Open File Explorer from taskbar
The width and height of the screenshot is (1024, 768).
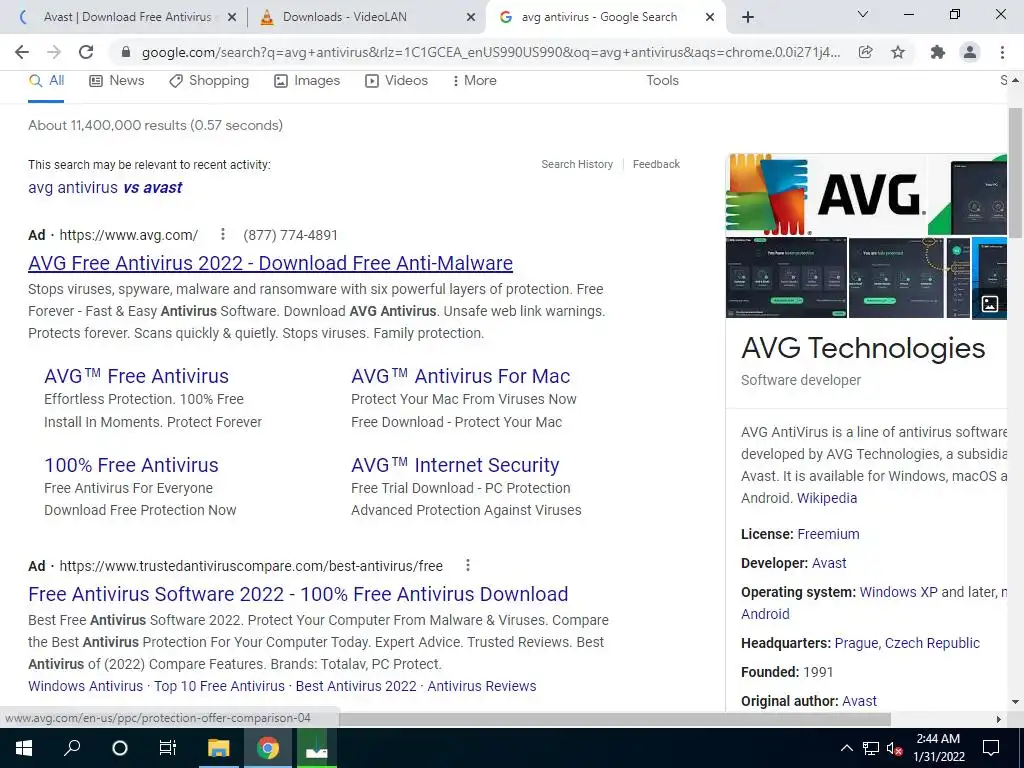click(219, 748)
